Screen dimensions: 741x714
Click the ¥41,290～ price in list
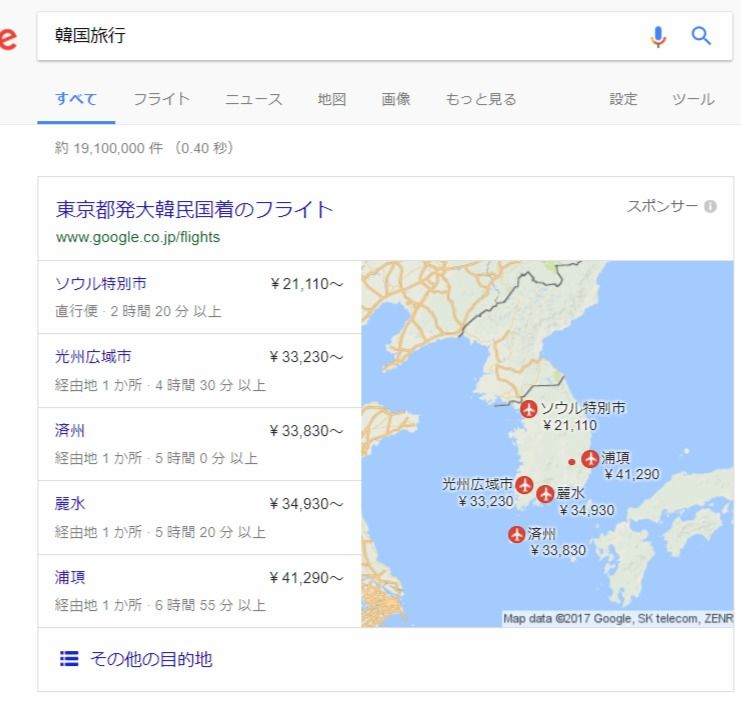pyautogui.click(x=306, y=578)
